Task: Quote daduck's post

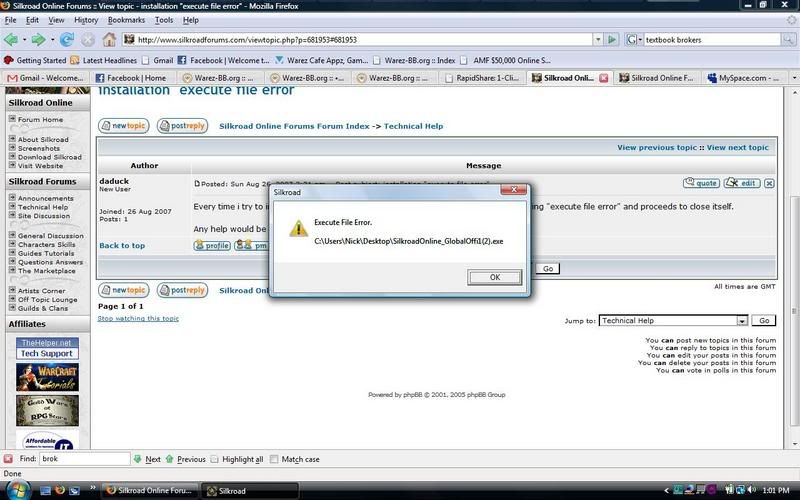Action: (x=702, y=183)
